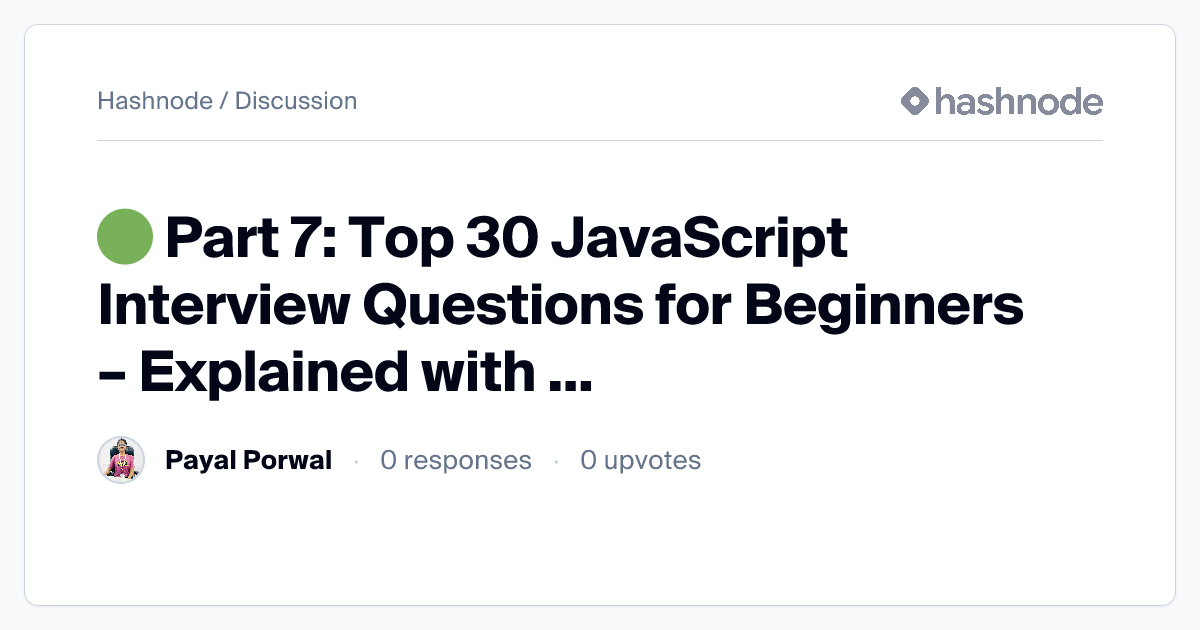Click the empty area below author row
This screenshot has width=1200, height=630.
point(600,545)
